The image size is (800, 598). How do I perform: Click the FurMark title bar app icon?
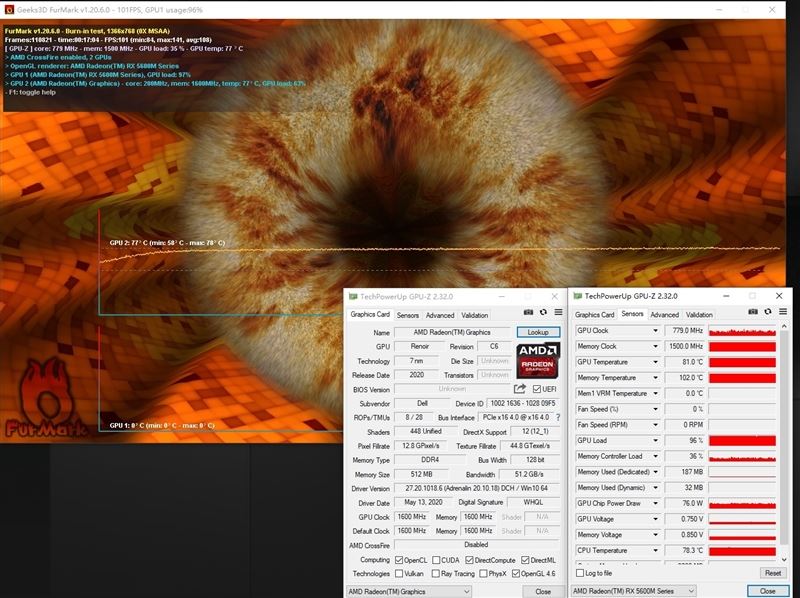(x=9, y=10)
